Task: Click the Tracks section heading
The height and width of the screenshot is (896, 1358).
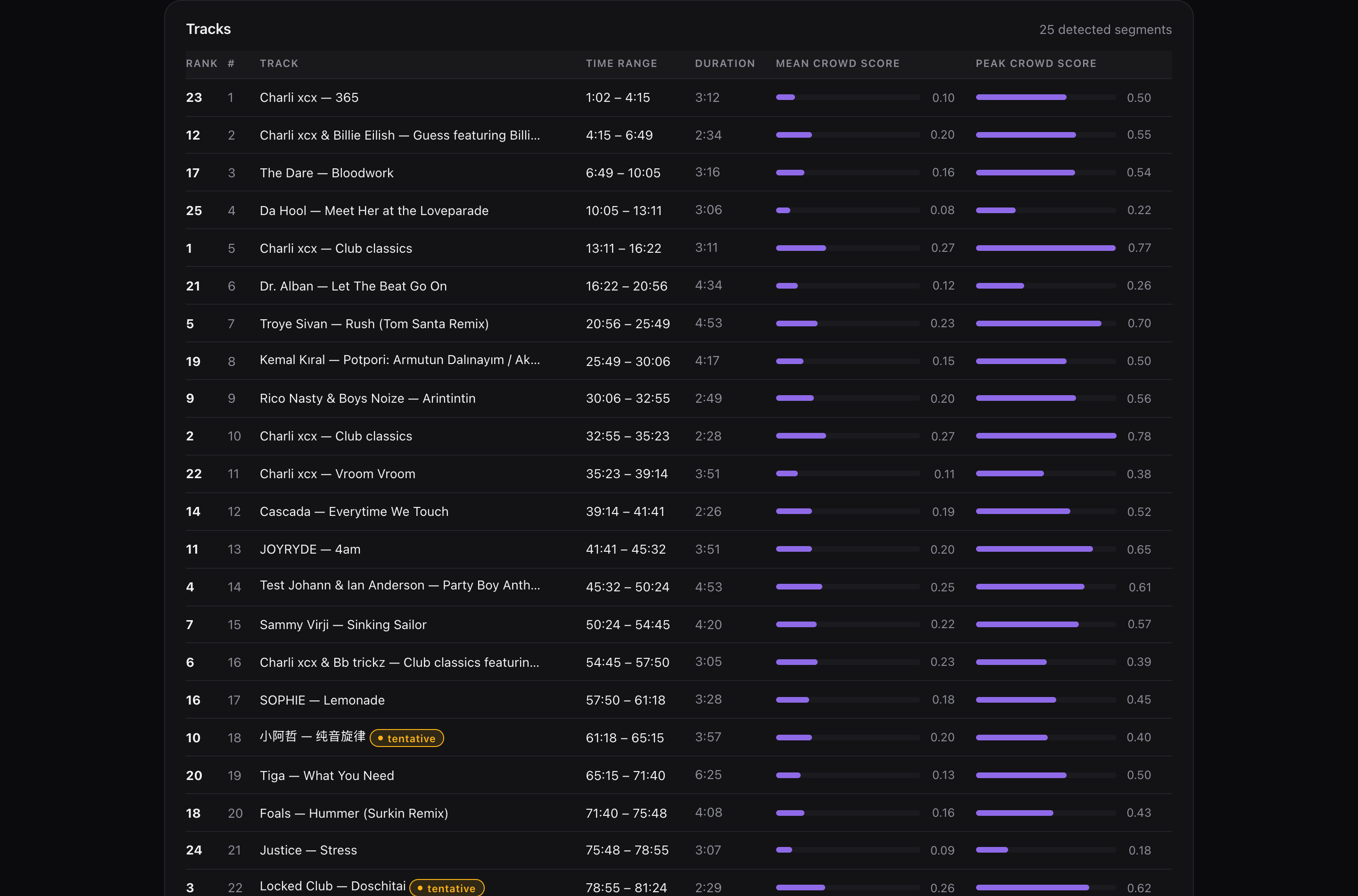Action: pyautogui.click(x=208, y=29)
